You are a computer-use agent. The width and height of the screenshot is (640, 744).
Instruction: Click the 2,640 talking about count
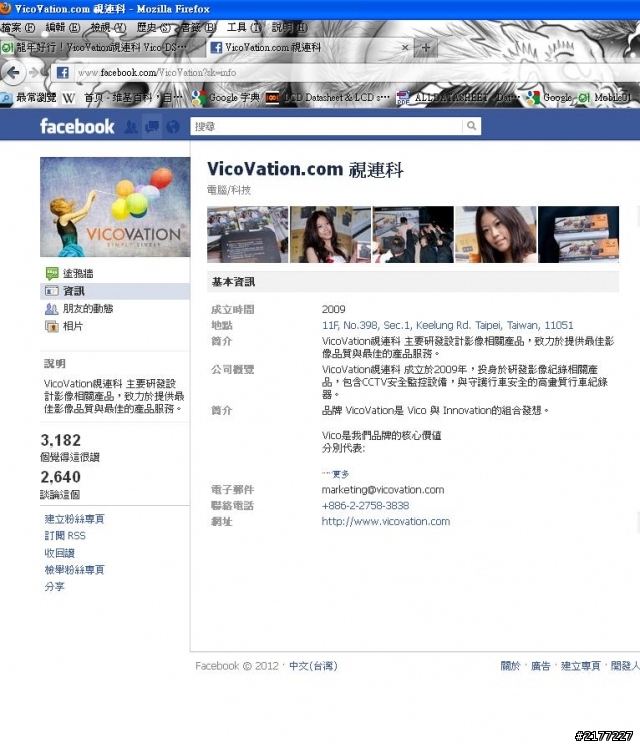click(61, 477)
